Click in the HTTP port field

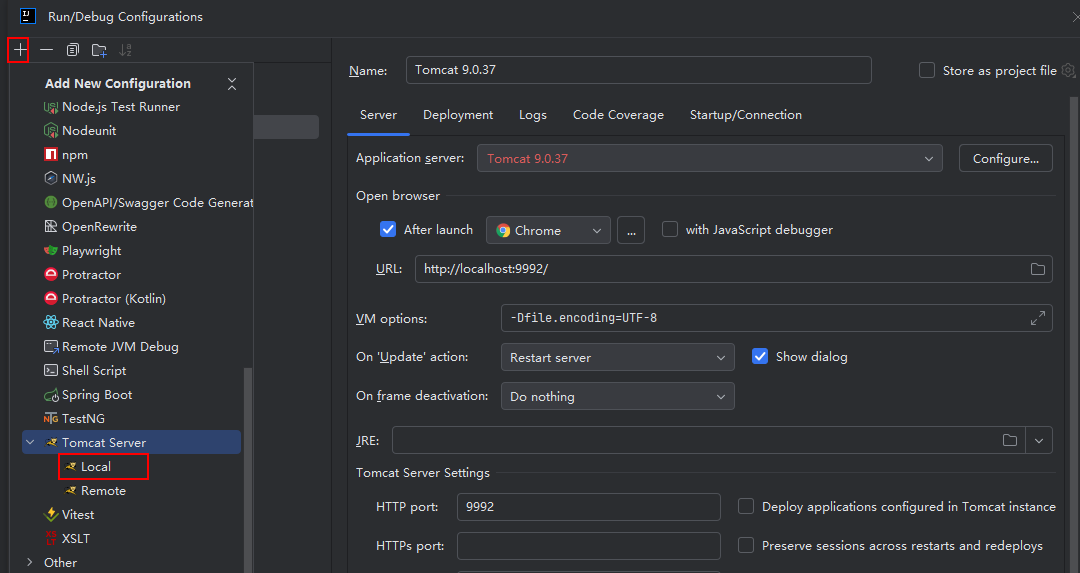(589, 507)
